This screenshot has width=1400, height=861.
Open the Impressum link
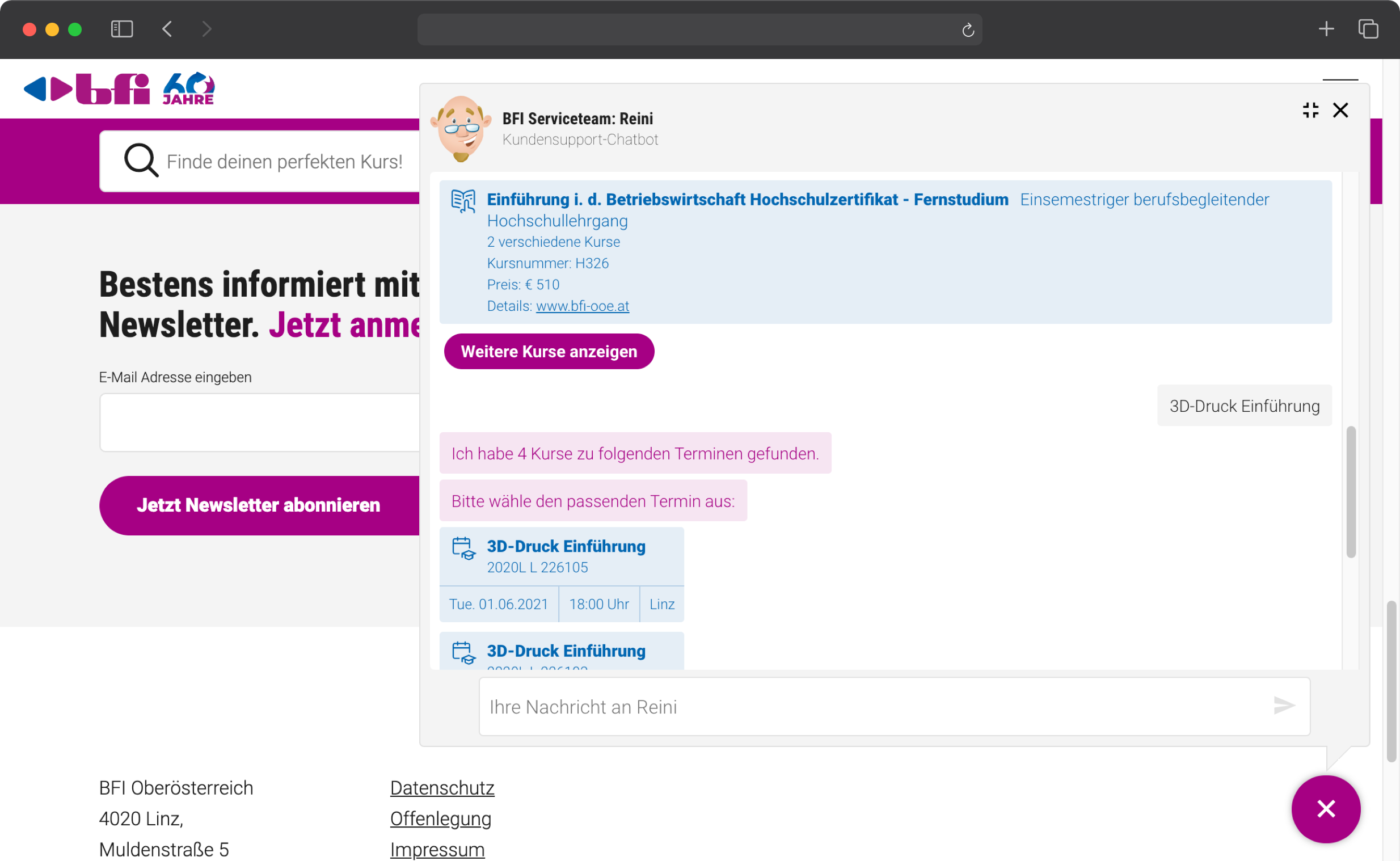437,849
